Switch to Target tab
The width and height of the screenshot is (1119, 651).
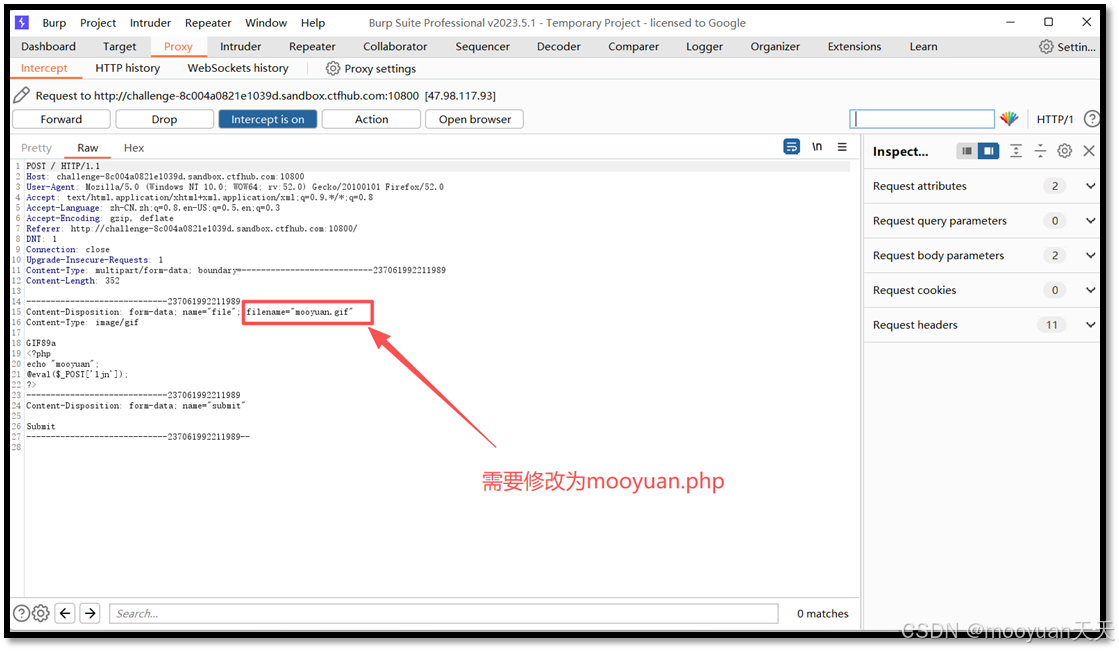pos(119,46)
